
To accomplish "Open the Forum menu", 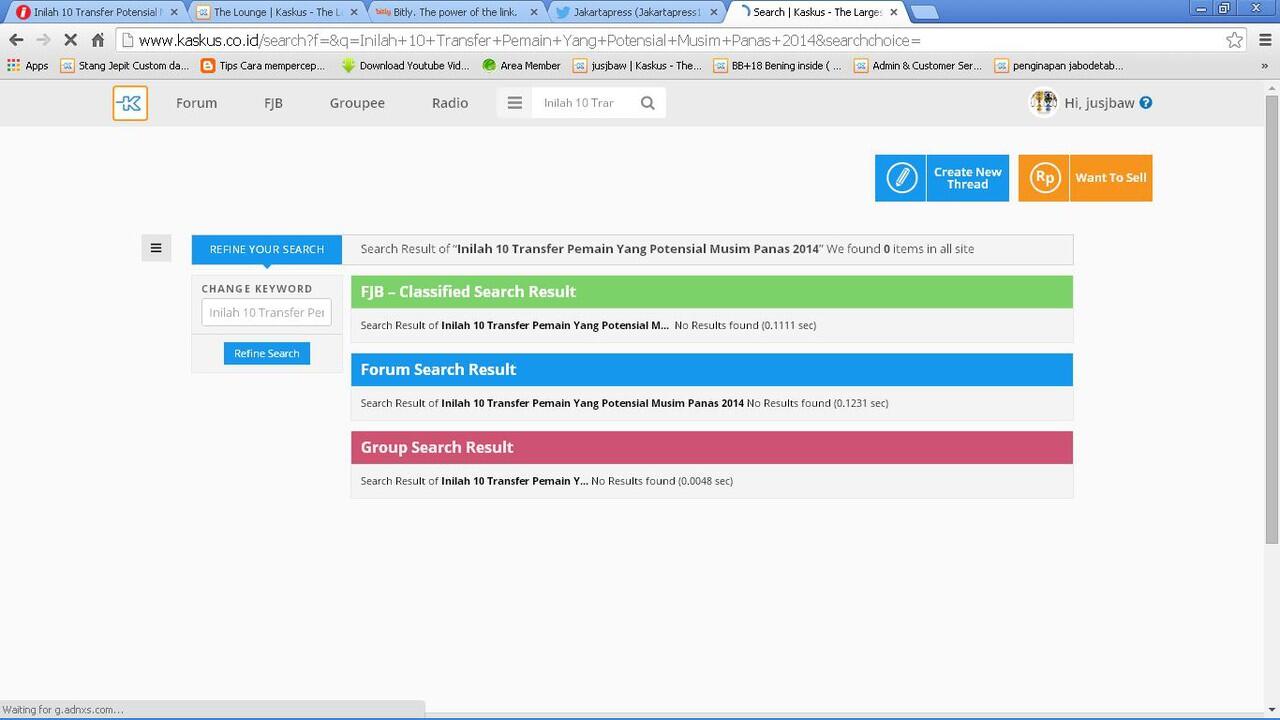I will 196,103.
